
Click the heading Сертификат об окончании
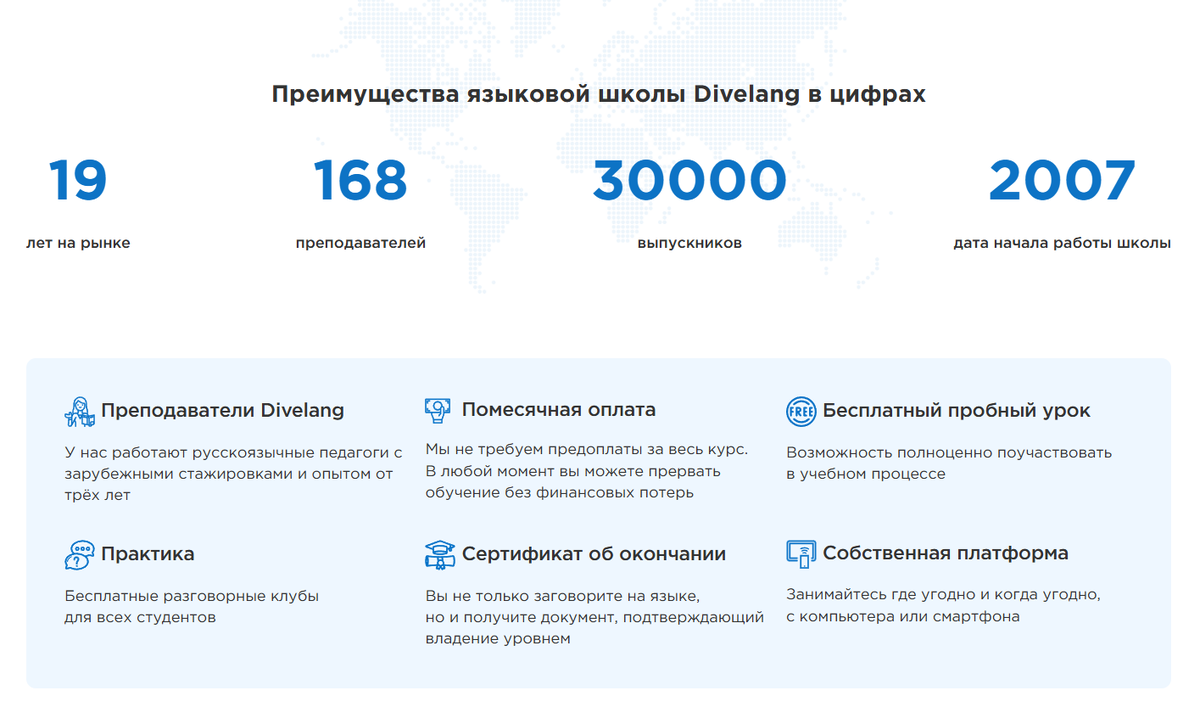tap(594, 554)
